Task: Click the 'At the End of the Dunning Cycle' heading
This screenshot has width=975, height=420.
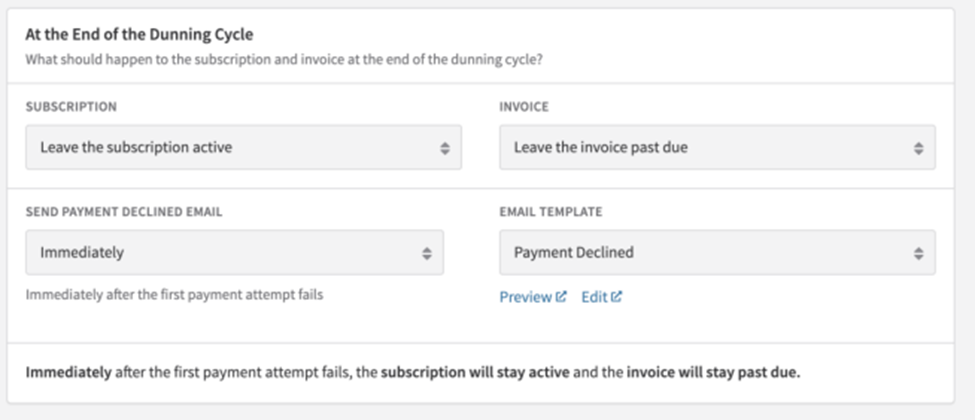Action: 139,35
